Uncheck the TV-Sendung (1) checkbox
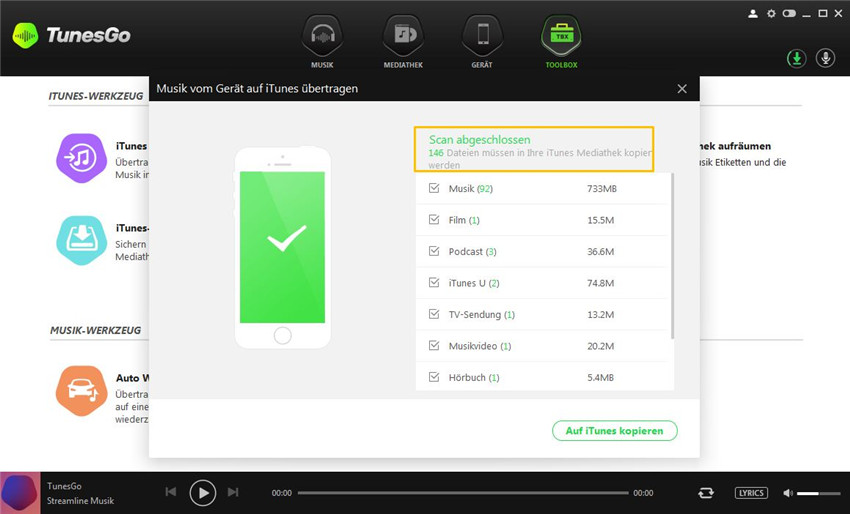Screen dimensions: 850x514 click(x=434, y=314)
